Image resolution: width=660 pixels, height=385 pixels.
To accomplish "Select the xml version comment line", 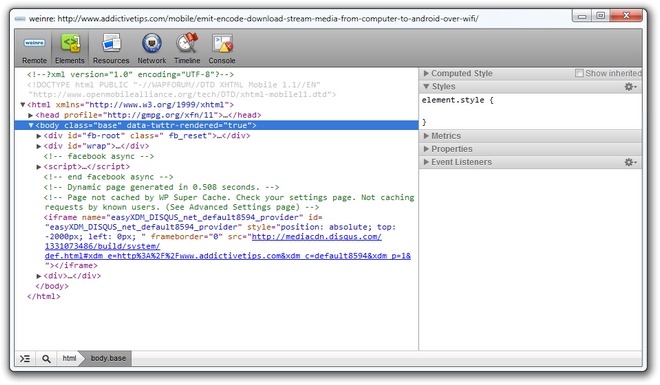I will coord(130,74).
